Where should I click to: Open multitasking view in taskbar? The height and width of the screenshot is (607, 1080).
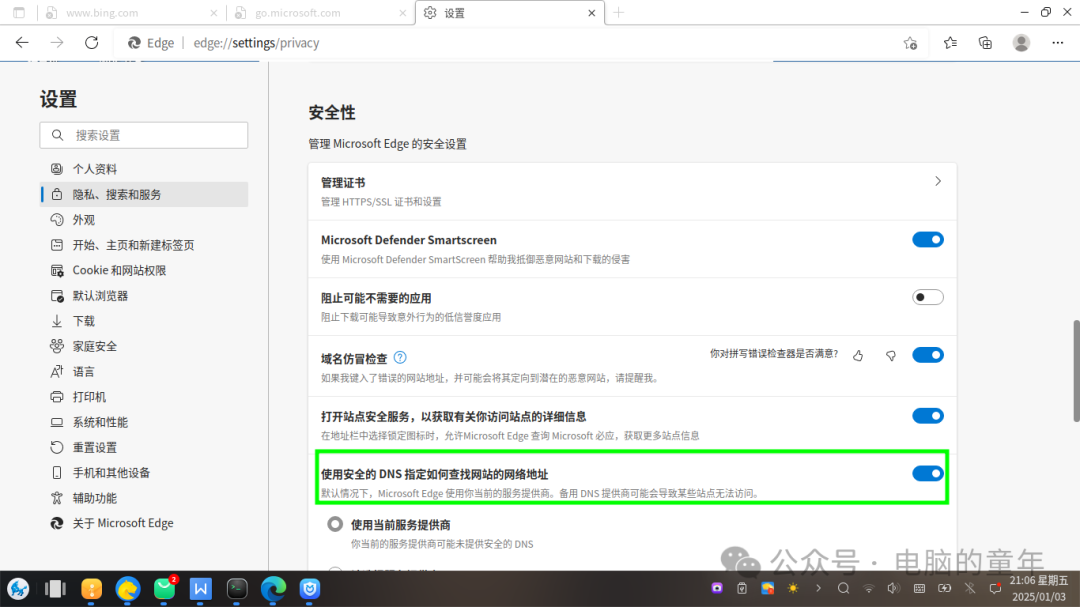[x=55, y=589]
